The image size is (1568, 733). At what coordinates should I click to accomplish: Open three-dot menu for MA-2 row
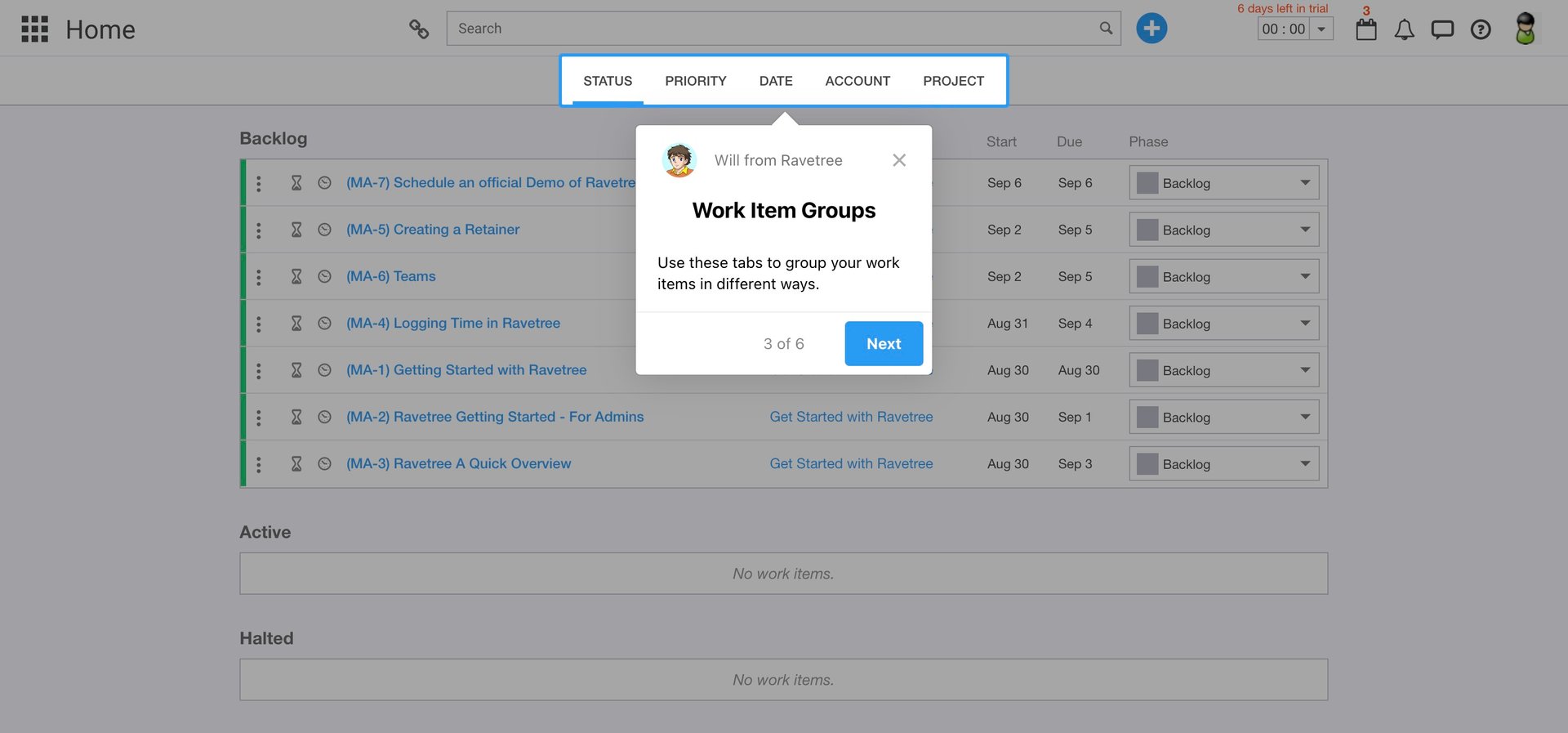(x=259, y=417)
